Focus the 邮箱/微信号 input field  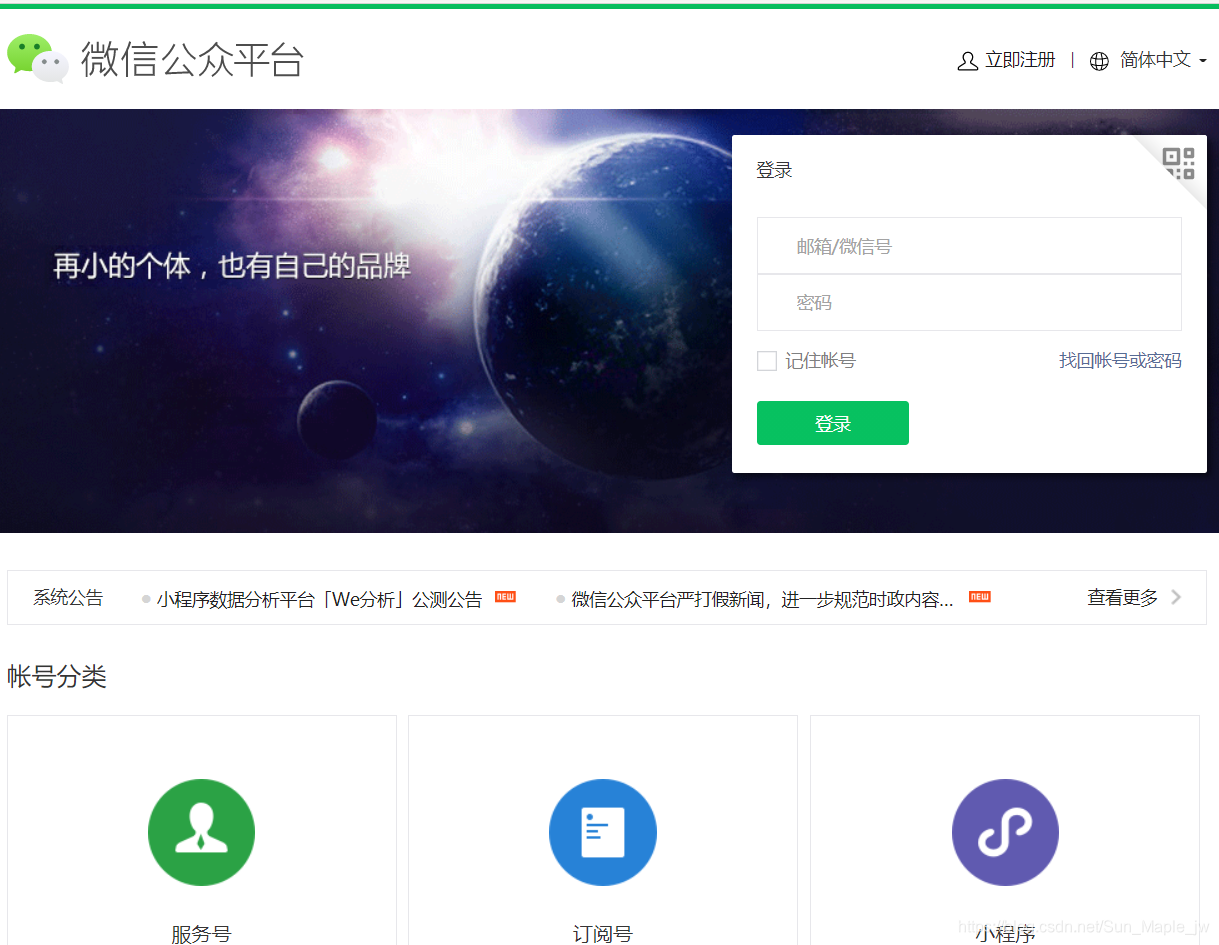click(x=969, y=246)
